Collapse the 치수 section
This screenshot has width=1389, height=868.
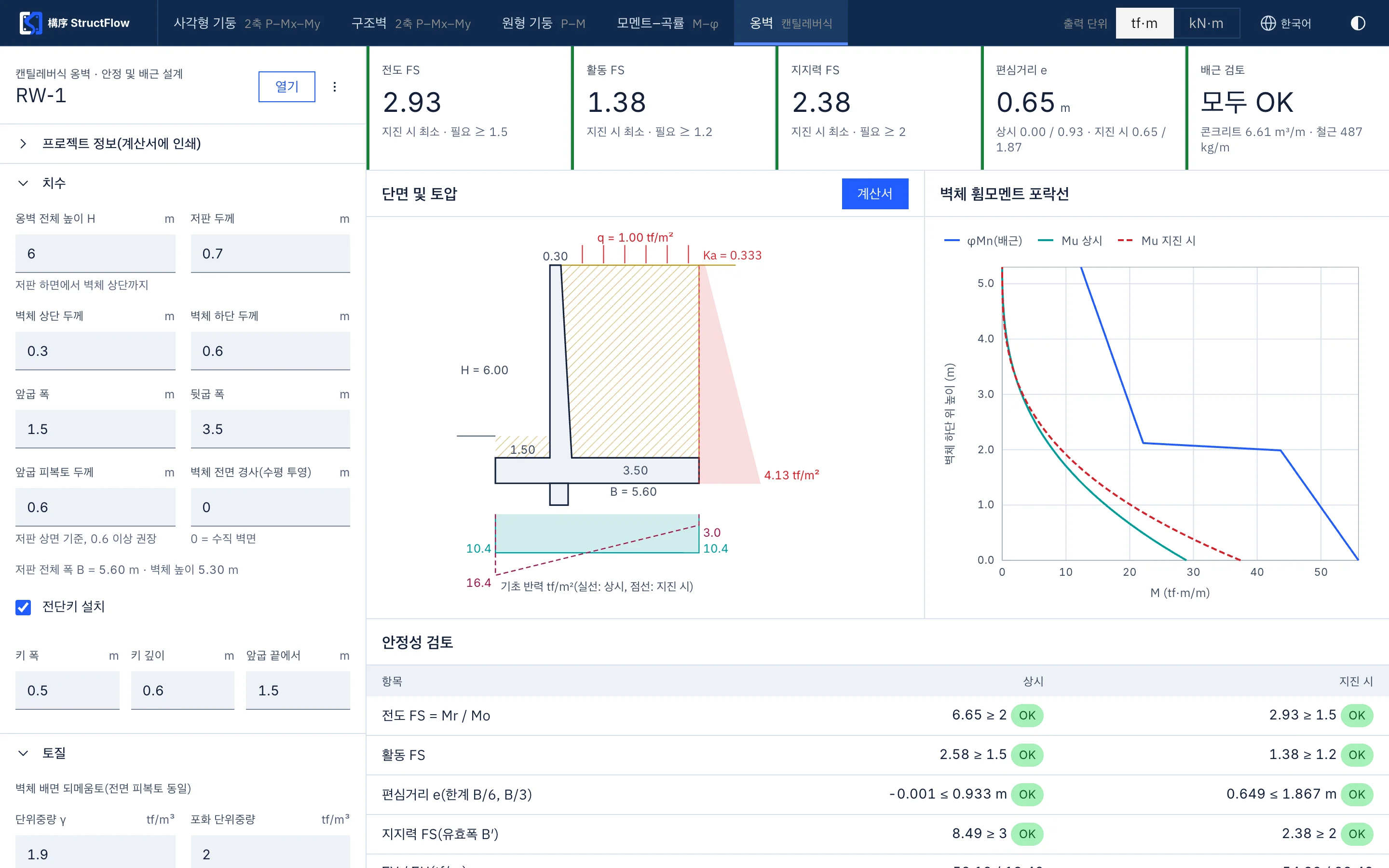[x=182, y=183]
